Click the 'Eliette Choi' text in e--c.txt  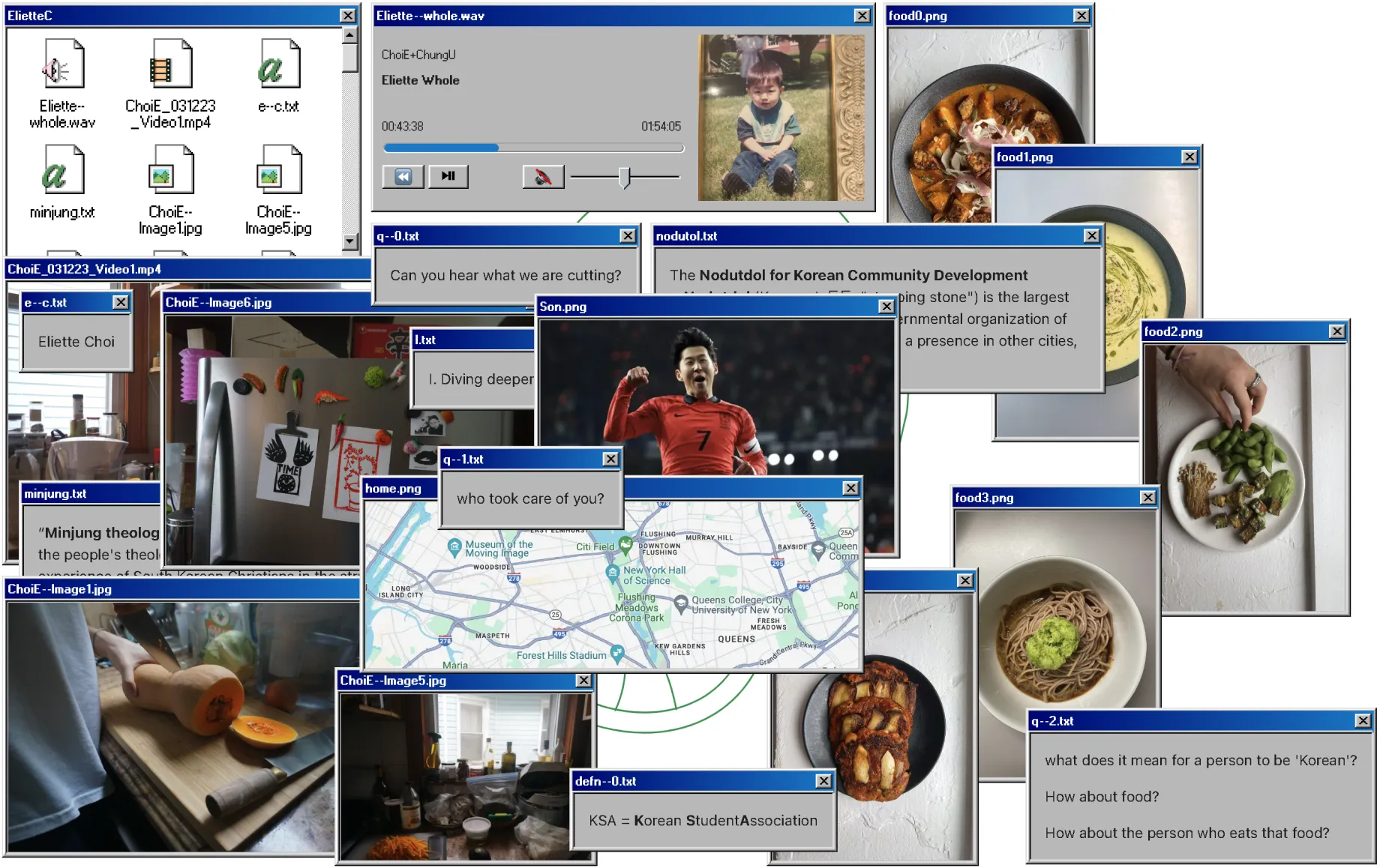tap(76, 342)
